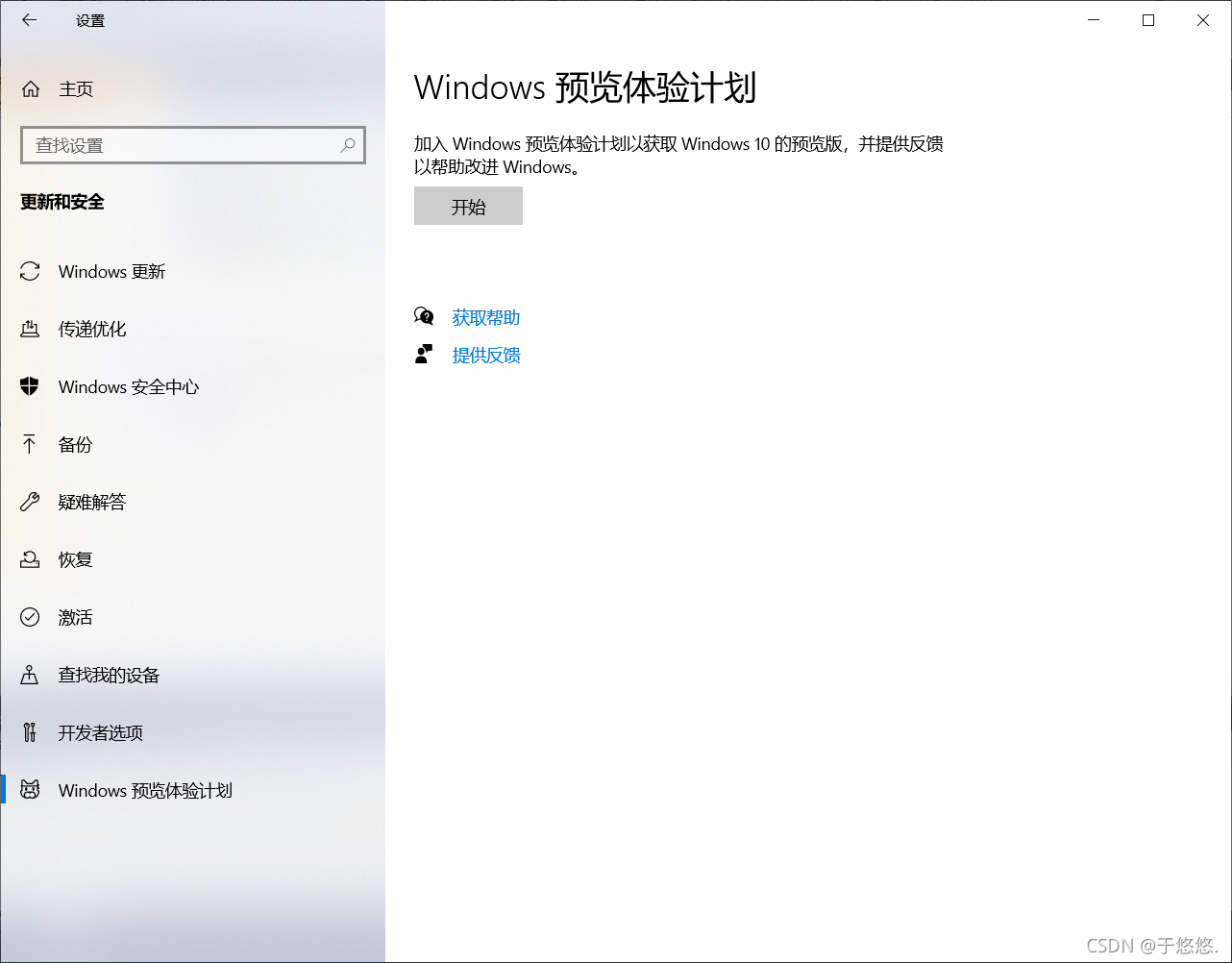
Task: Open the 激活 page
Action: (x=192, y=618)
